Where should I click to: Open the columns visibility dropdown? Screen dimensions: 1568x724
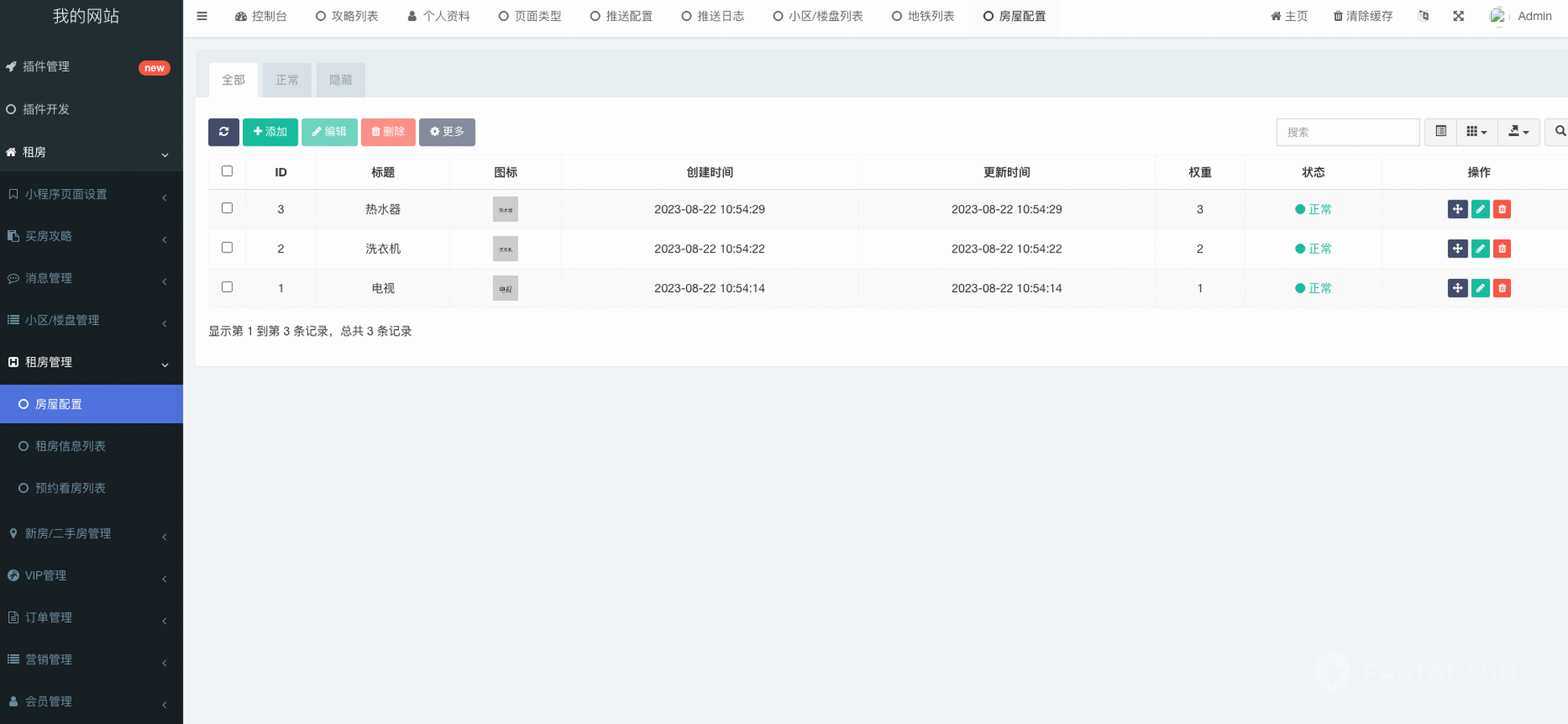tap(1475, 132)
